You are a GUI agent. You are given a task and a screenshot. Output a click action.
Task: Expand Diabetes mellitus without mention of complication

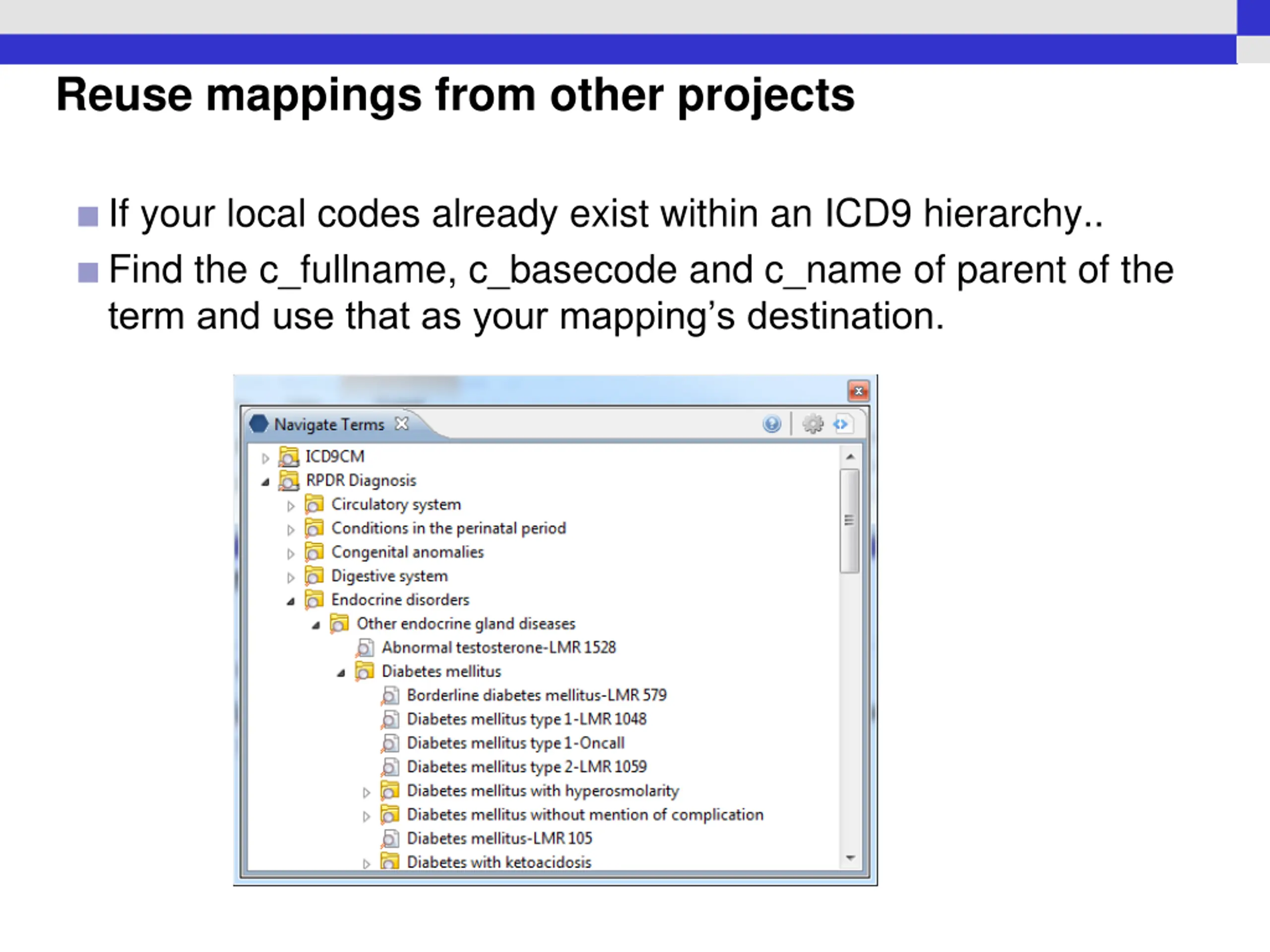tap(366, 817)
